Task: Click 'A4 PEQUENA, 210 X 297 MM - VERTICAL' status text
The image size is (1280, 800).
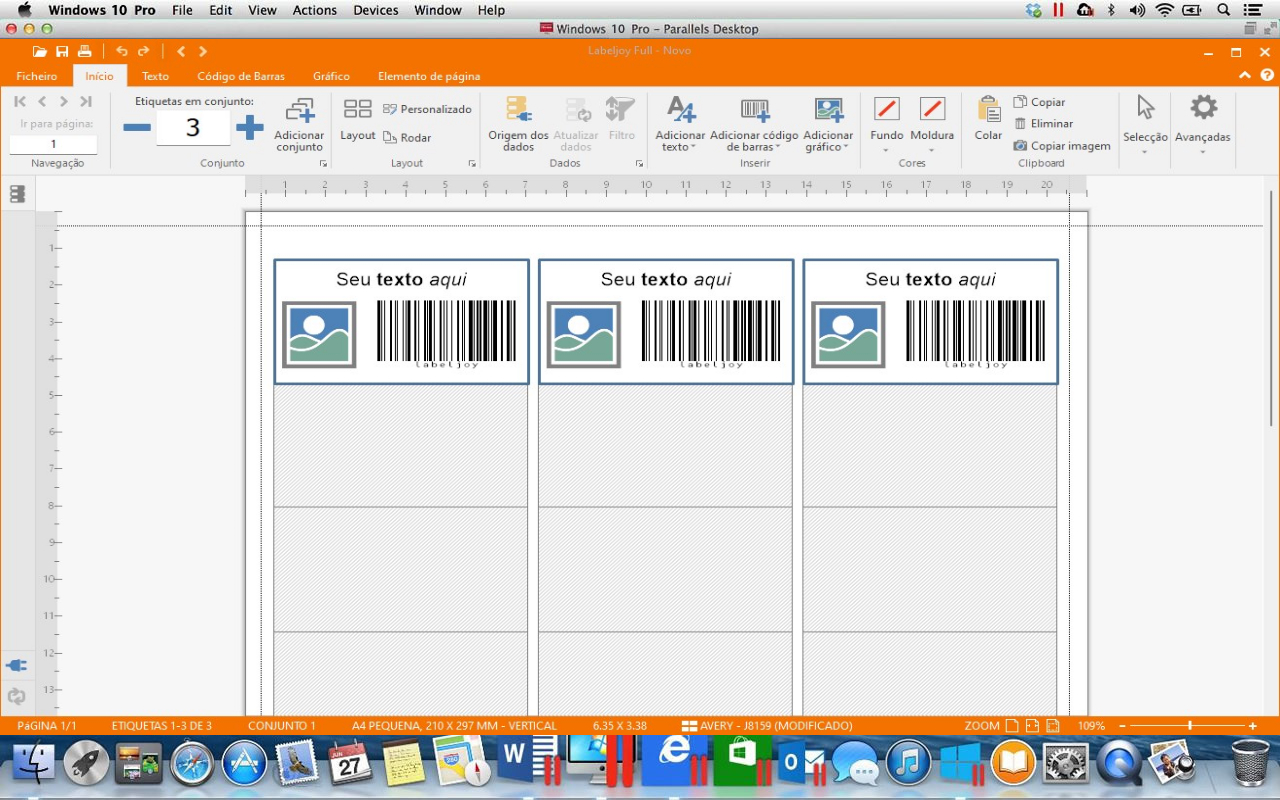Action: (x=454, y=726)
